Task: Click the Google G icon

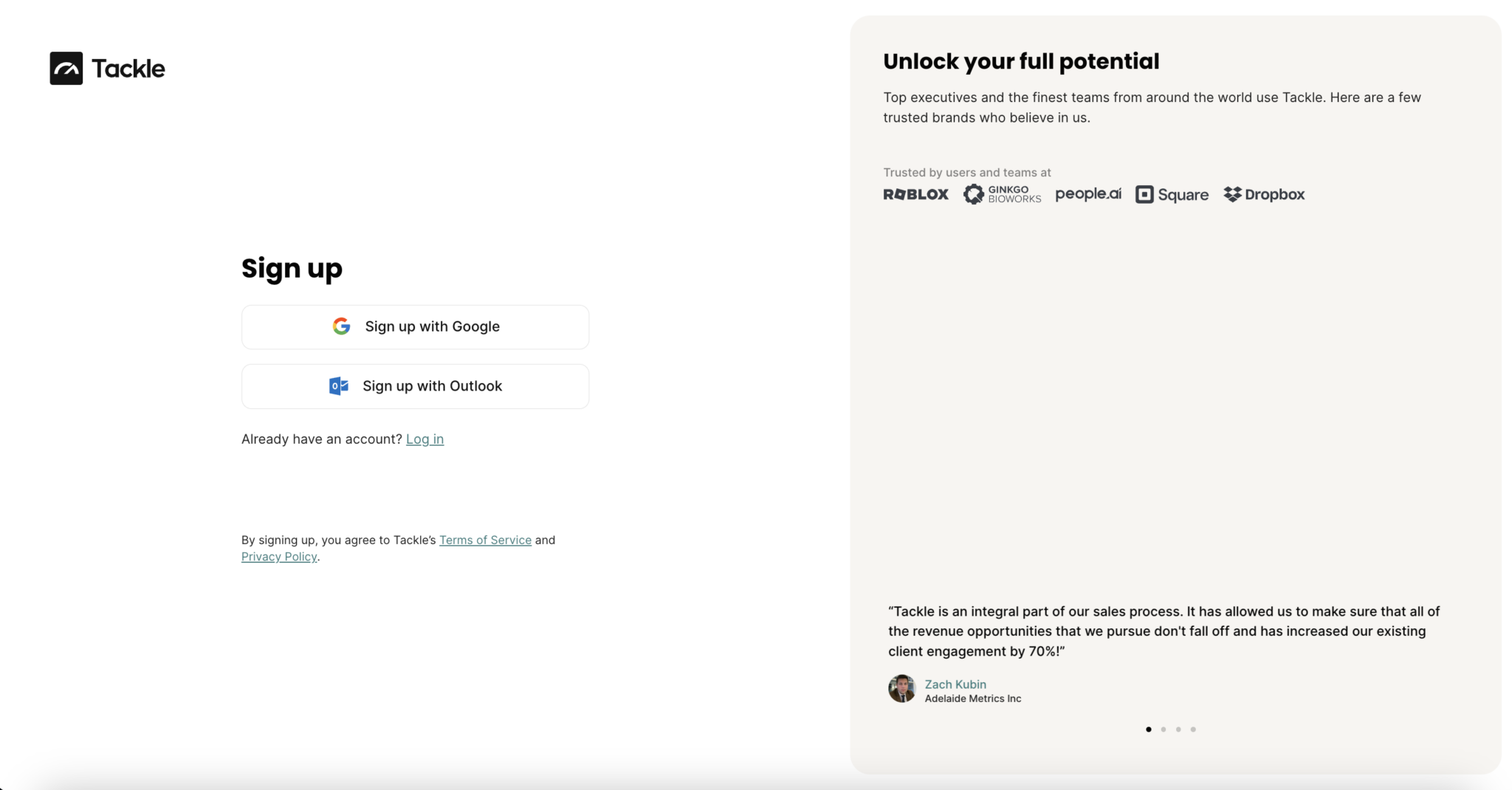Action: (341, 326)
